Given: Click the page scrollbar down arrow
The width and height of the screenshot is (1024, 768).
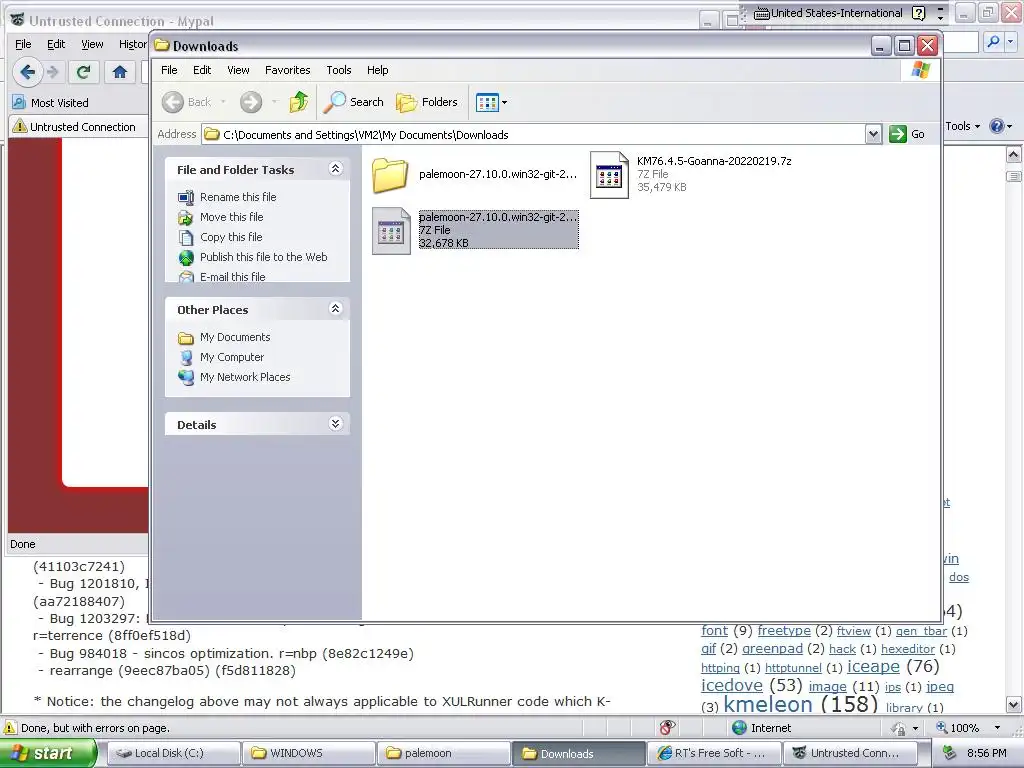Looking at the screenshot, I should [x=1014, y=705].
